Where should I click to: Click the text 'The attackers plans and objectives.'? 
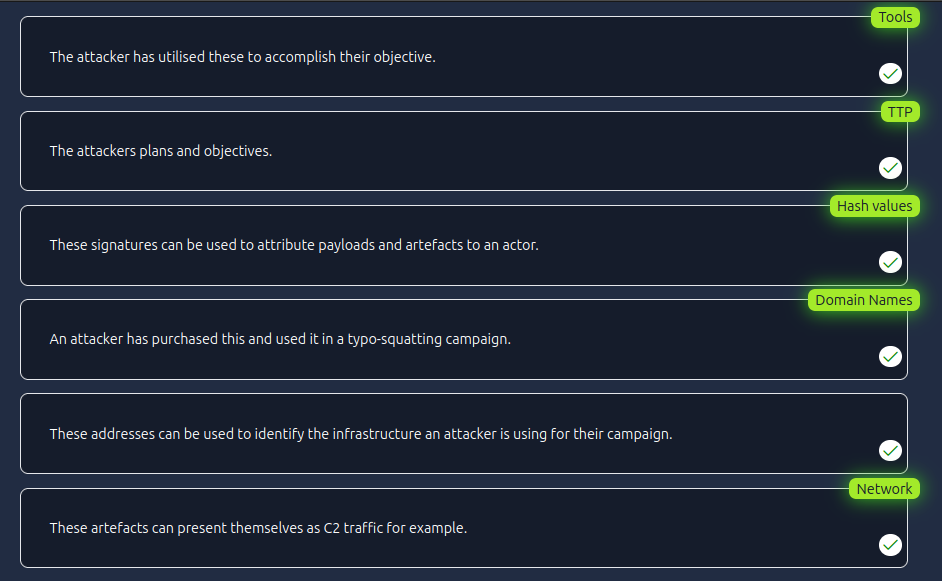coord(160,151)
